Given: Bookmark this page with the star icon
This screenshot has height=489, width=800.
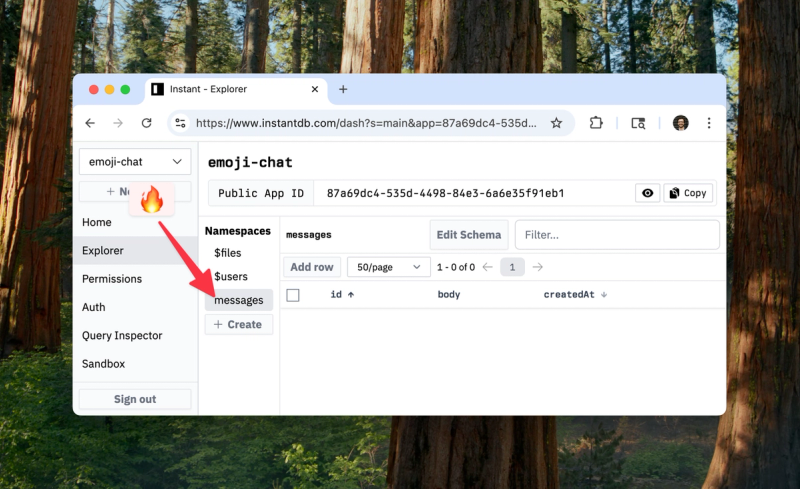Looking at the screenshot, I should (556, 123).
